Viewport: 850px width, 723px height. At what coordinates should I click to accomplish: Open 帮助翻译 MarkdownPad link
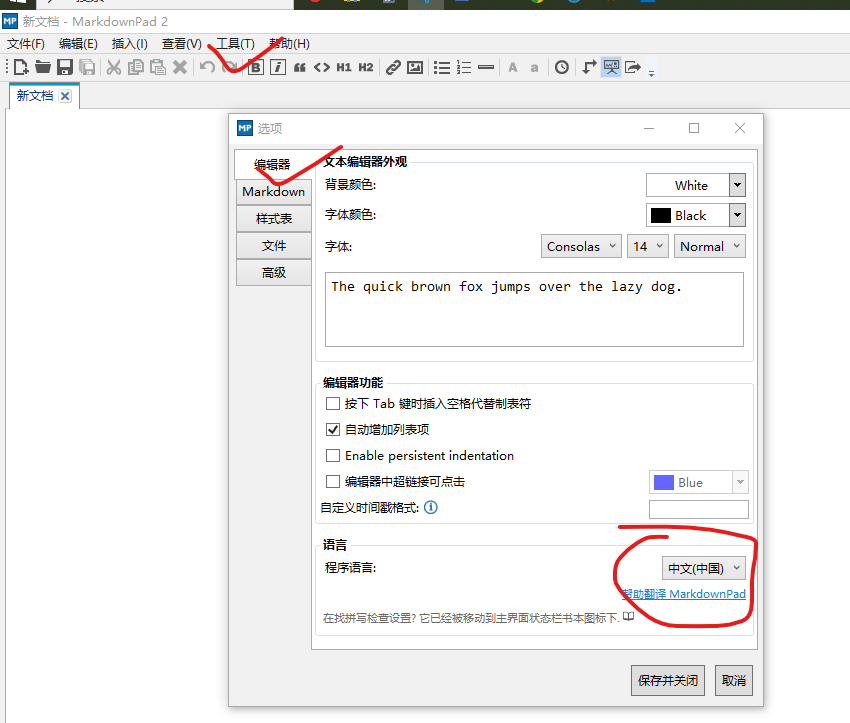pyautogui.click(x=684, y=594)
